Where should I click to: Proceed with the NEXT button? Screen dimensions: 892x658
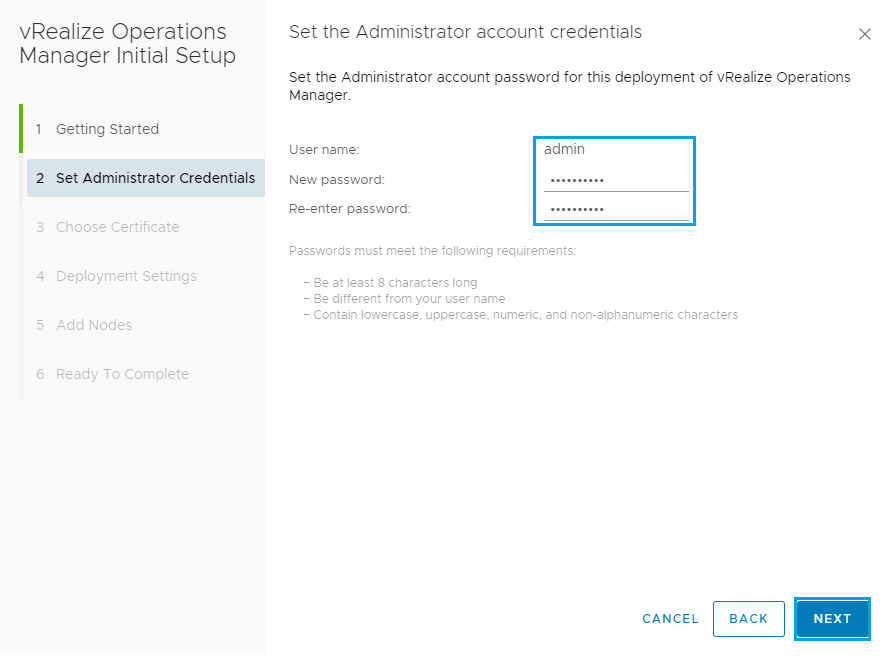832,619
